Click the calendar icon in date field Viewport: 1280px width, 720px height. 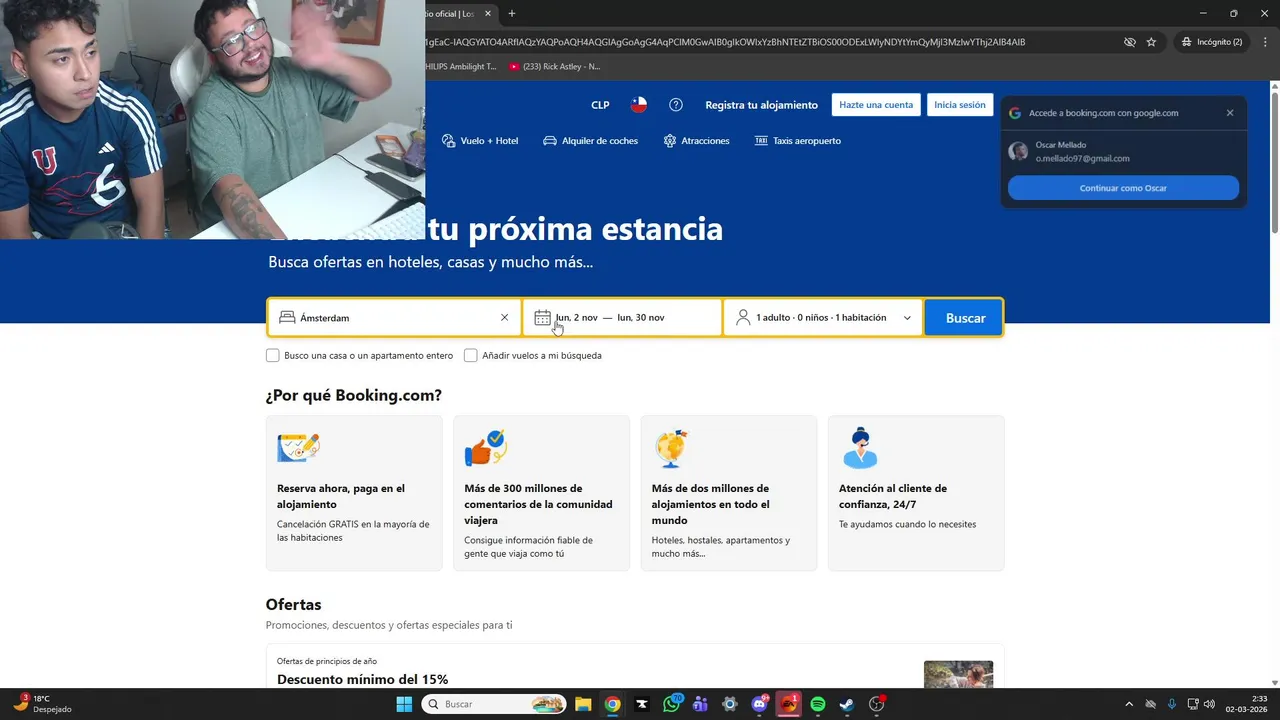542,318
